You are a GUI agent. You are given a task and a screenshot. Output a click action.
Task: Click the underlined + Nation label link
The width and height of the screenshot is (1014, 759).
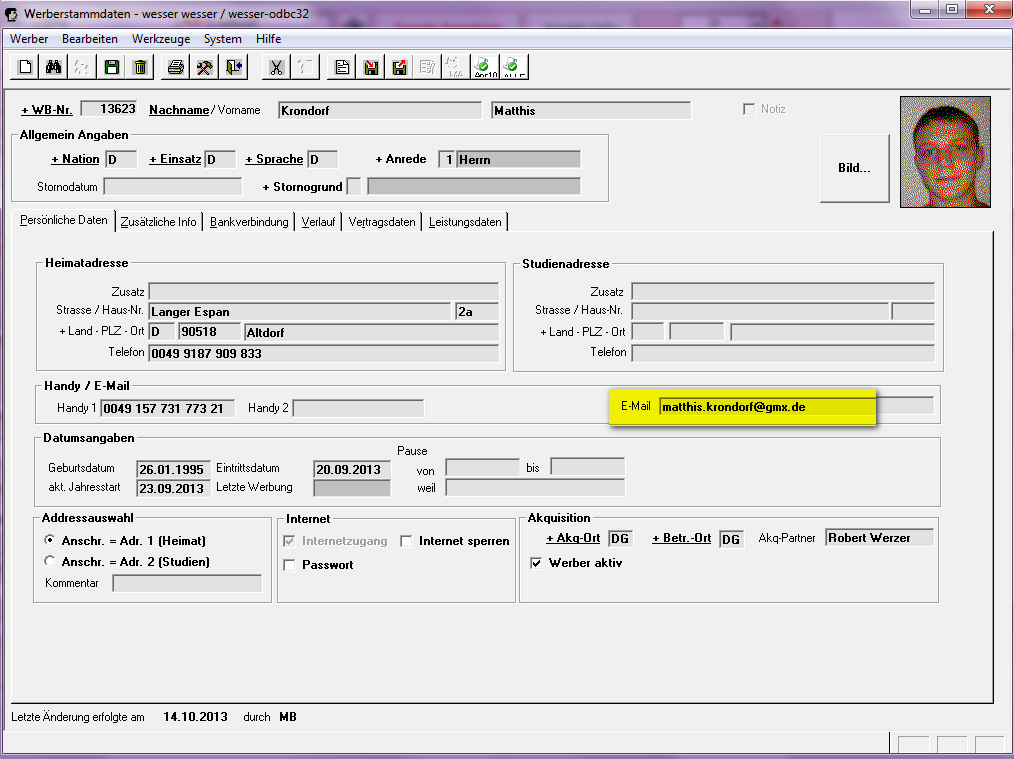pyautogui.click(x=75, y=159)
